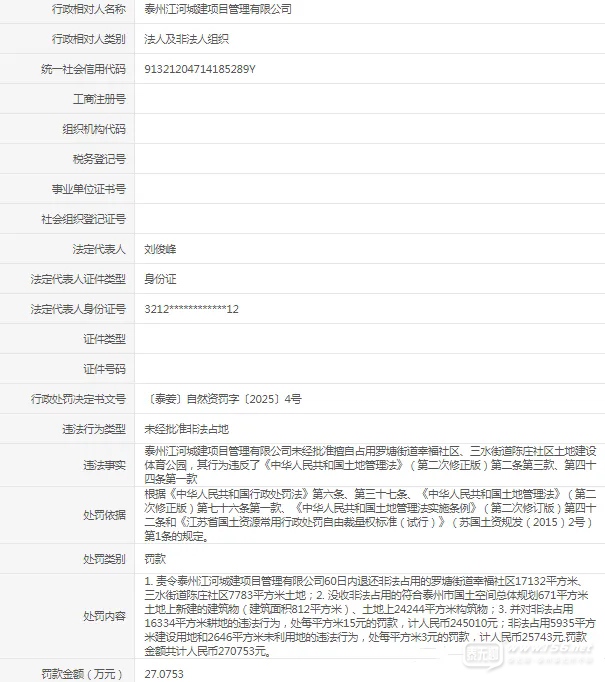Click the 违法事实 description text
This screenshot has width=605, height=682.
370,464
